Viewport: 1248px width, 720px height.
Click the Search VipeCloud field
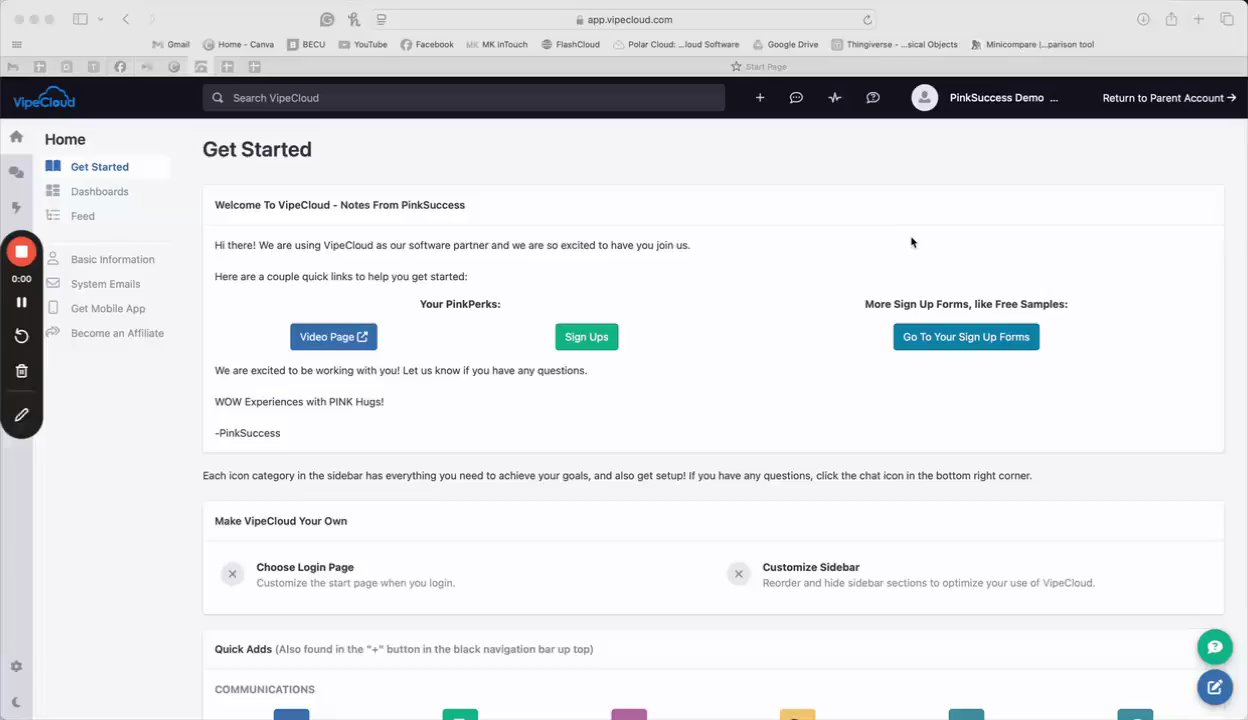[464, 98]
